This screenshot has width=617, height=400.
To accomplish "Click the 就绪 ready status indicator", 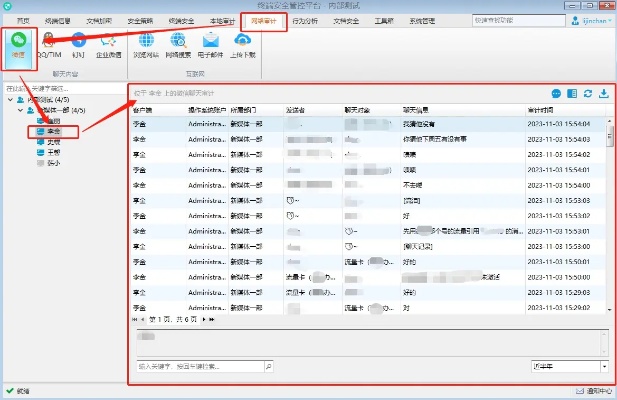I will 18,391.
